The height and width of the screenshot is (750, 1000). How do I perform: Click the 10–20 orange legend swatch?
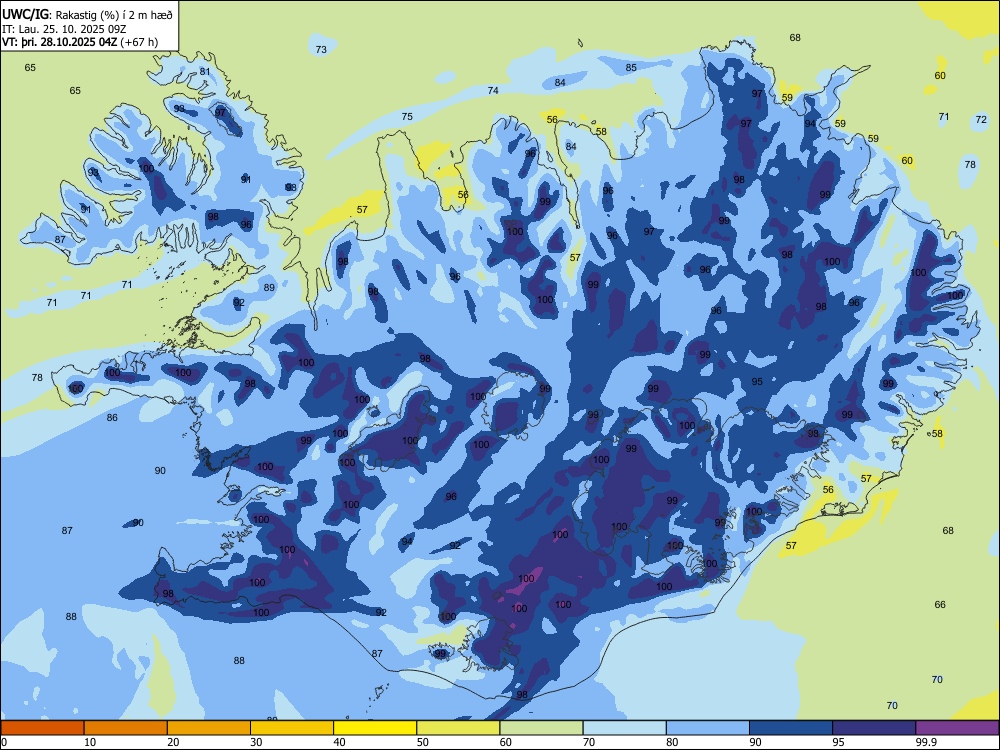coord(126,728)
